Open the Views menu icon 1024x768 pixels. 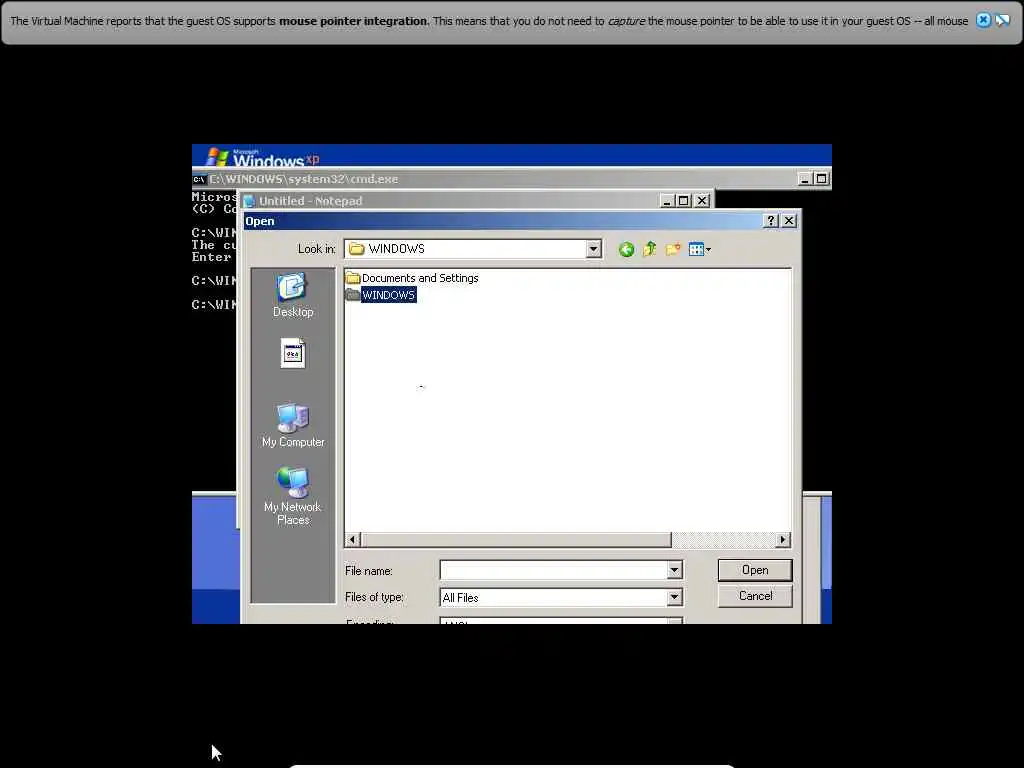click(x=699, y=249)
